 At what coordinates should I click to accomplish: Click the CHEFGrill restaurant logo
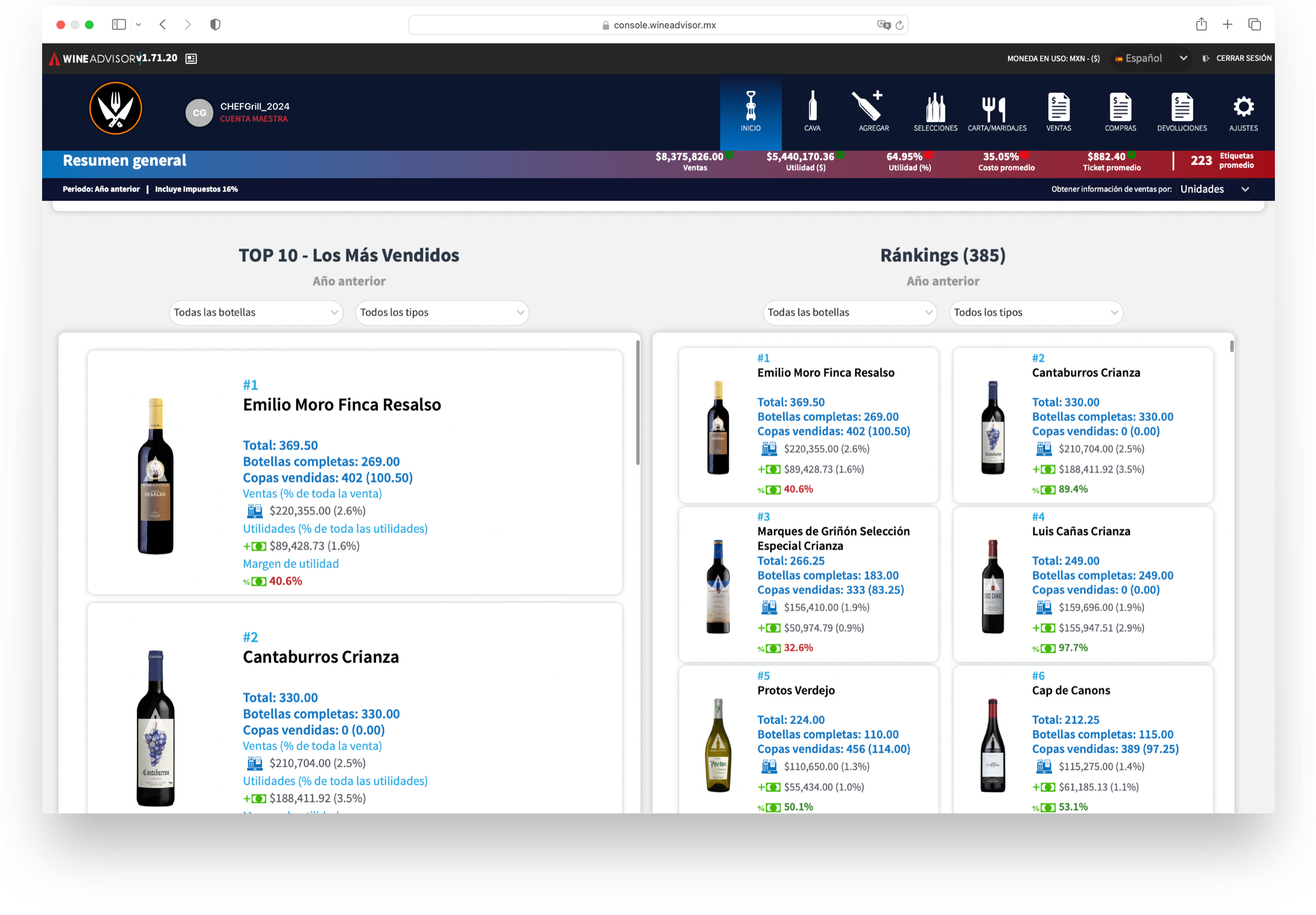[115, 108]
